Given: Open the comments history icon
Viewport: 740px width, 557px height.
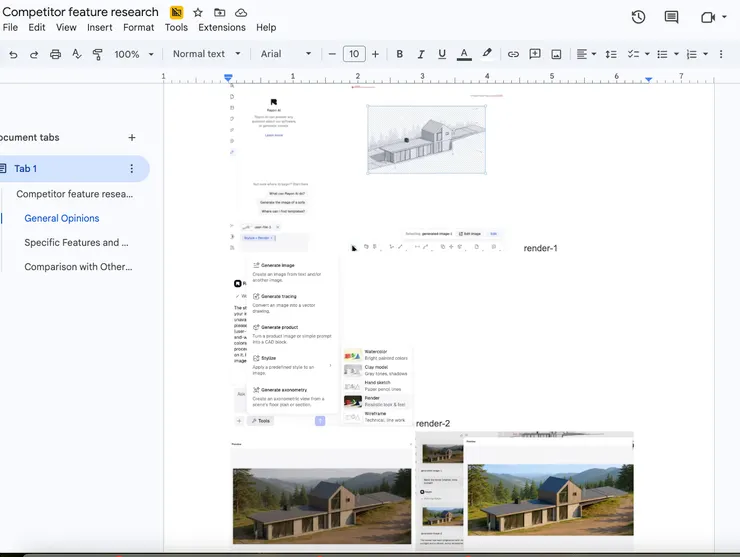Looking at the screenshot, I should (x=671, y=17).
